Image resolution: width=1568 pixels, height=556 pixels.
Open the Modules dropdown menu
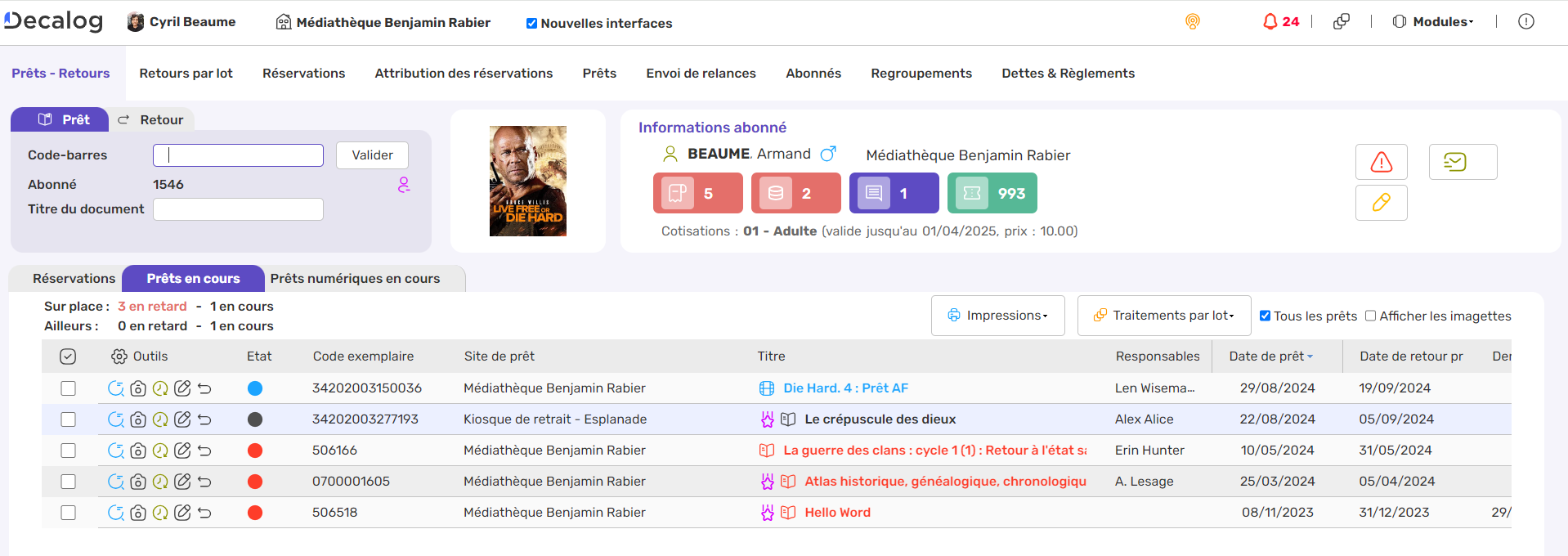click(1433, 22)
